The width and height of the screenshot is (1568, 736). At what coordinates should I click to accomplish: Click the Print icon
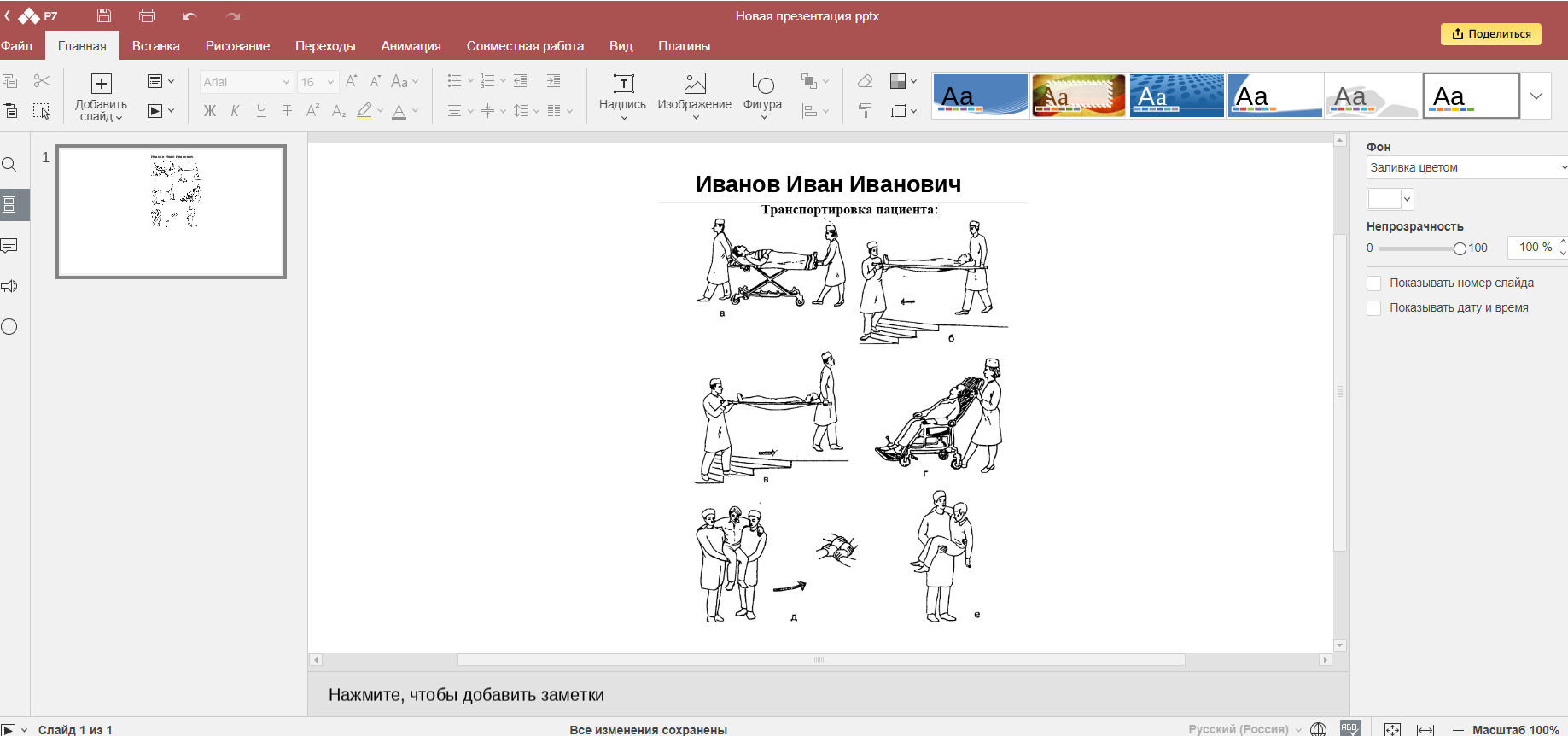point(147,15)
